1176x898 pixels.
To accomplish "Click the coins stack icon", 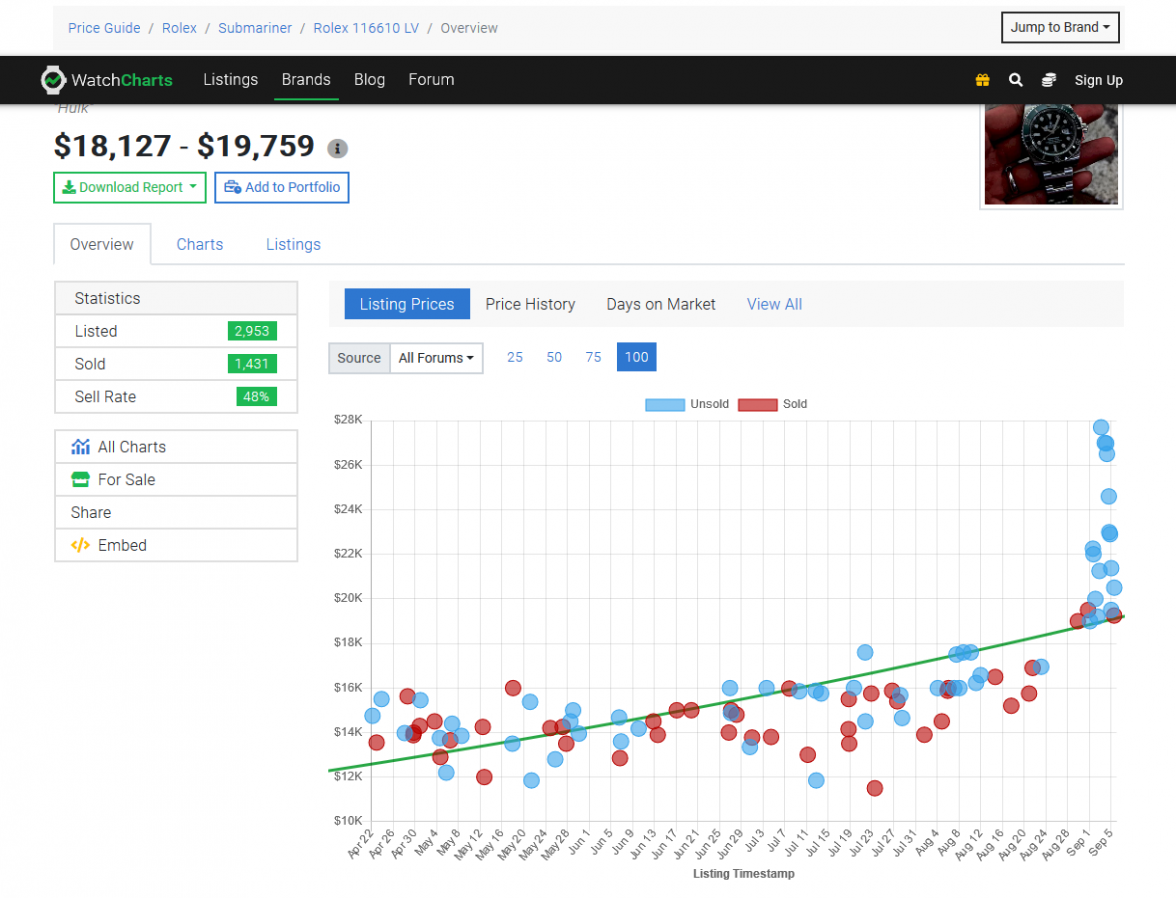I will click(x=1048, y=80).
